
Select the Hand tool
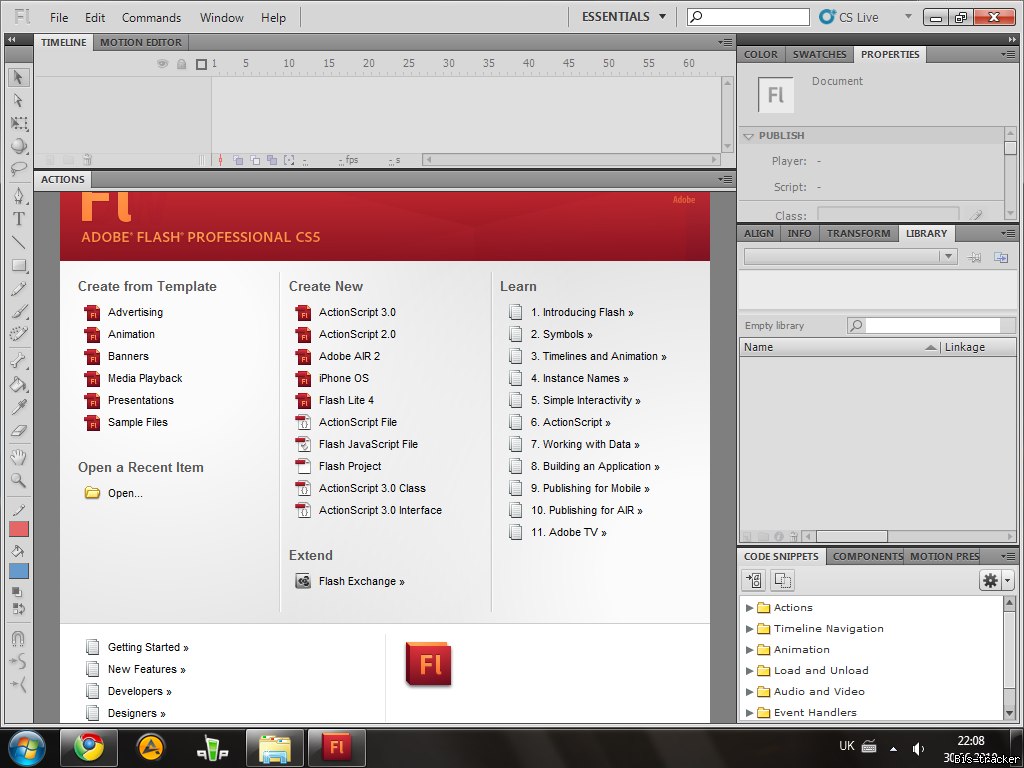[18, 456]
